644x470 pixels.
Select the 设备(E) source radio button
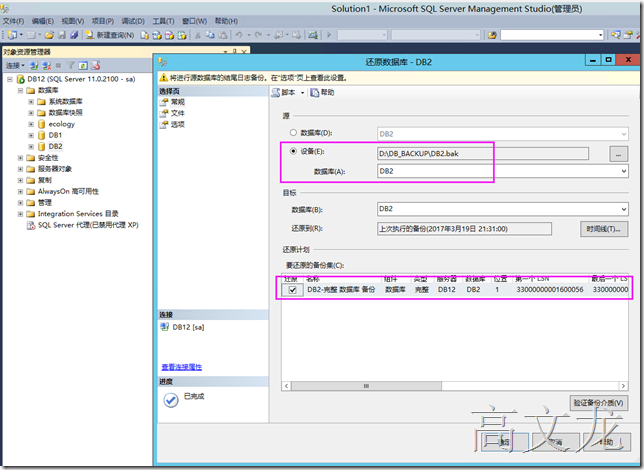point(293,151)
